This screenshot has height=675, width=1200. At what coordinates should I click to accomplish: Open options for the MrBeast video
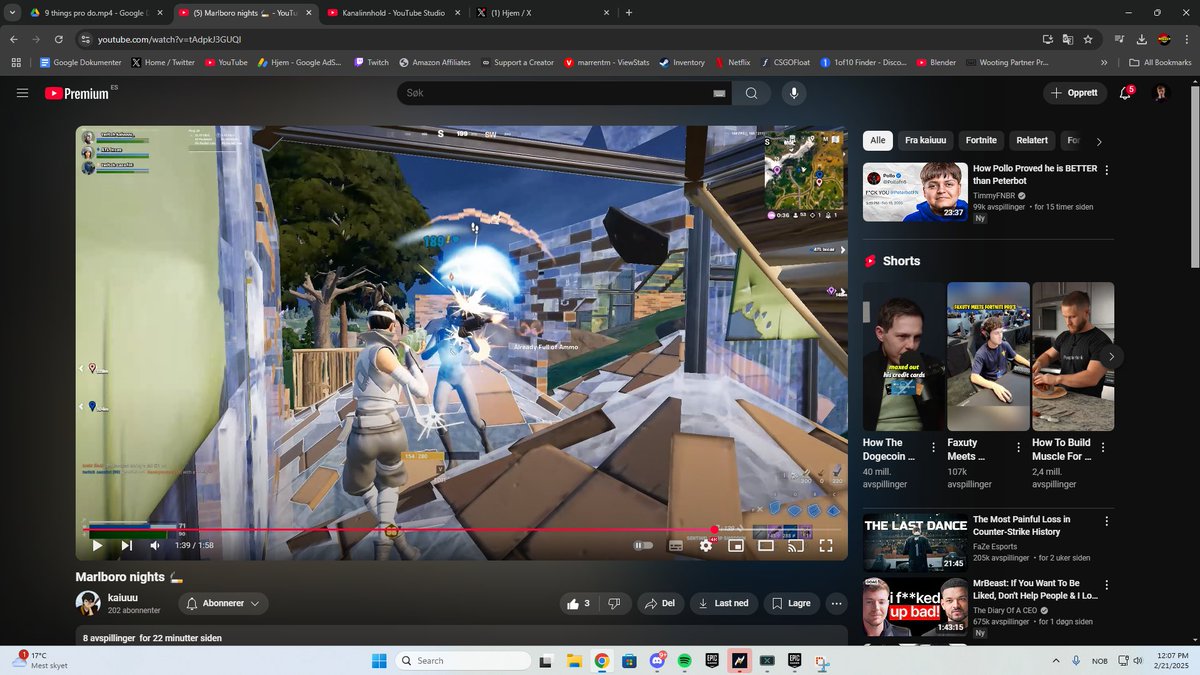[x=1106, y=584]
